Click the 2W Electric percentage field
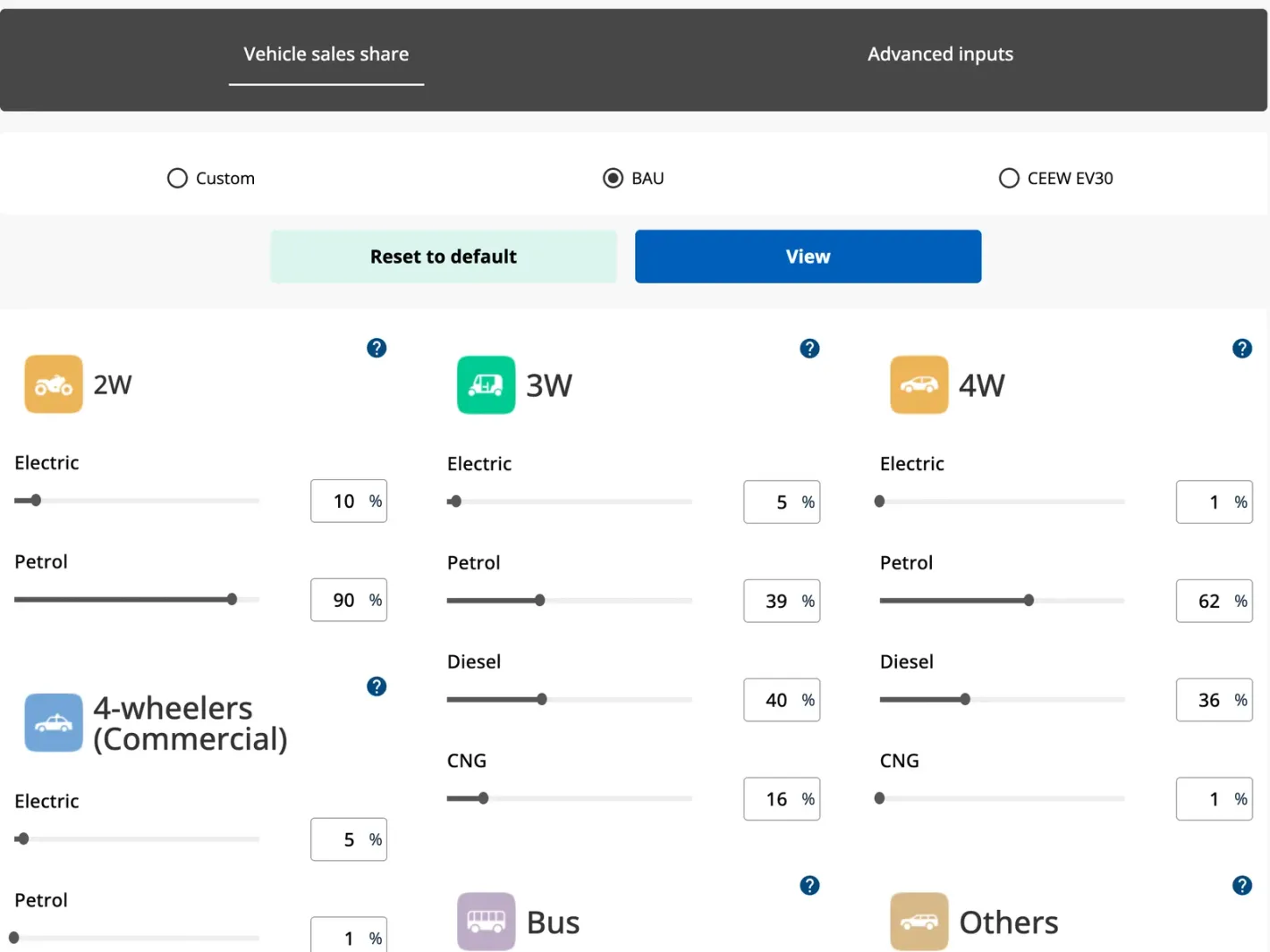1270x952 pixels. point(349,501)
